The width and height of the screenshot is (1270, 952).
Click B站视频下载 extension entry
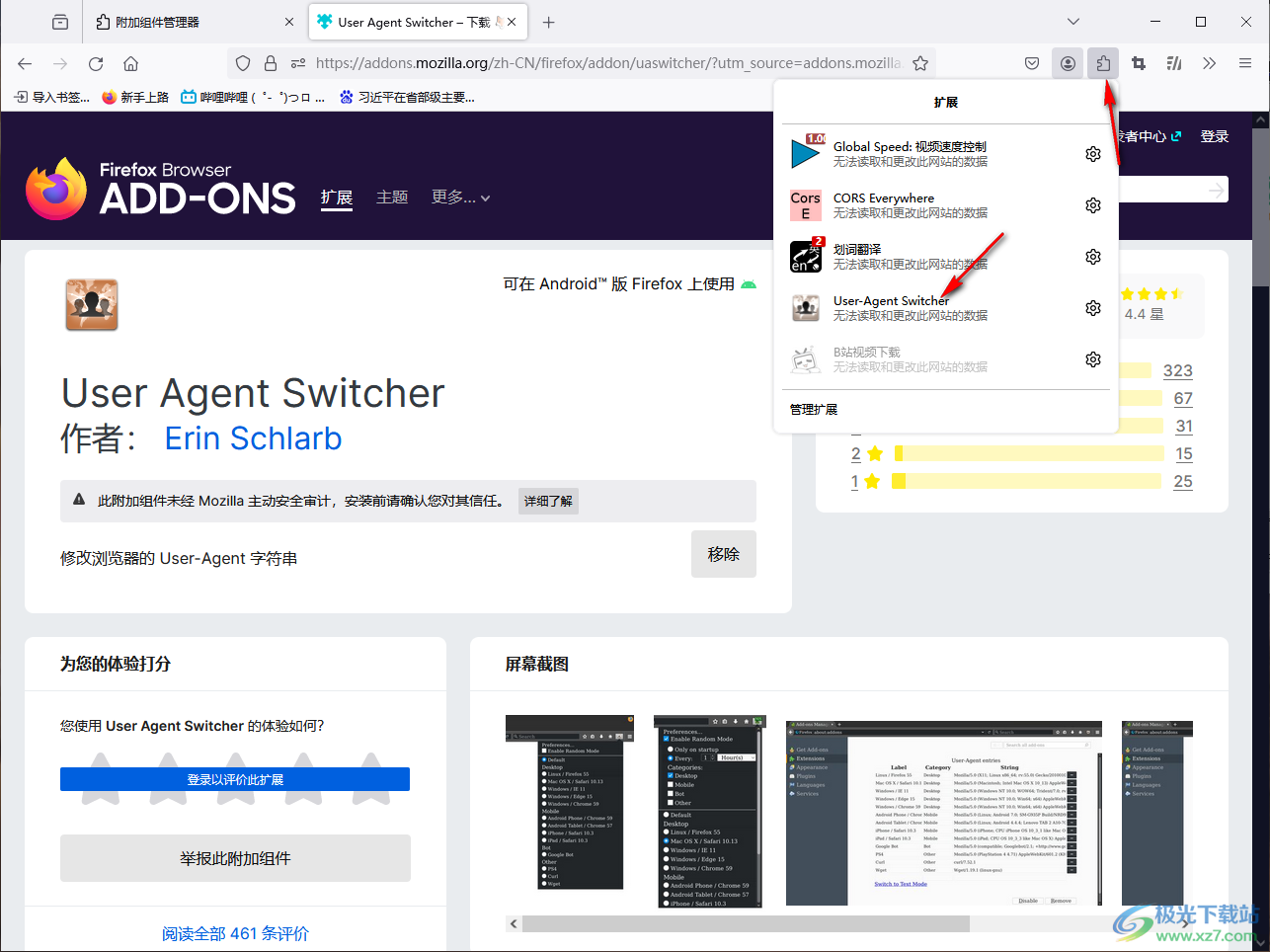point(928,359)
